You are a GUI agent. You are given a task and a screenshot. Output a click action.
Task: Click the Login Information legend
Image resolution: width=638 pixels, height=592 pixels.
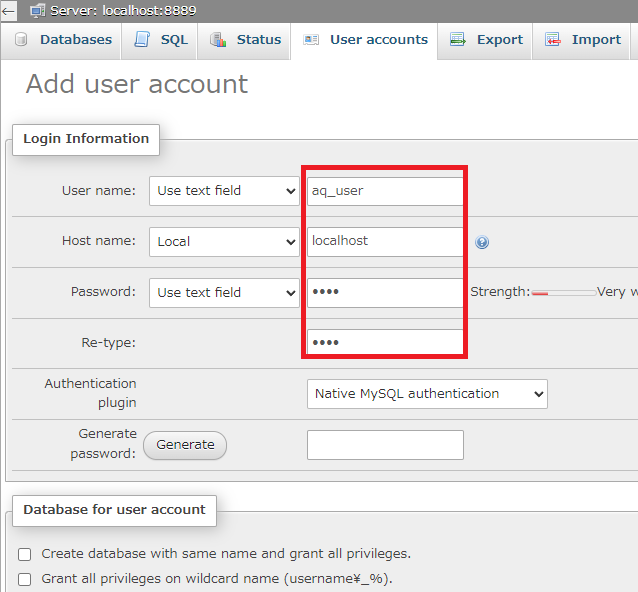pos(86,139)
